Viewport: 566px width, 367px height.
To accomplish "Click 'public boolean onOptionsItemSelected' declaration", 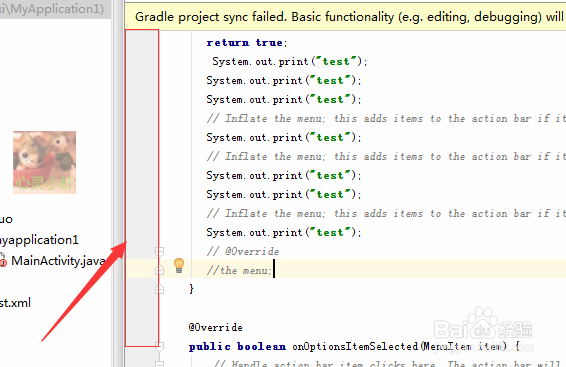I will click(x=303, y=346).
